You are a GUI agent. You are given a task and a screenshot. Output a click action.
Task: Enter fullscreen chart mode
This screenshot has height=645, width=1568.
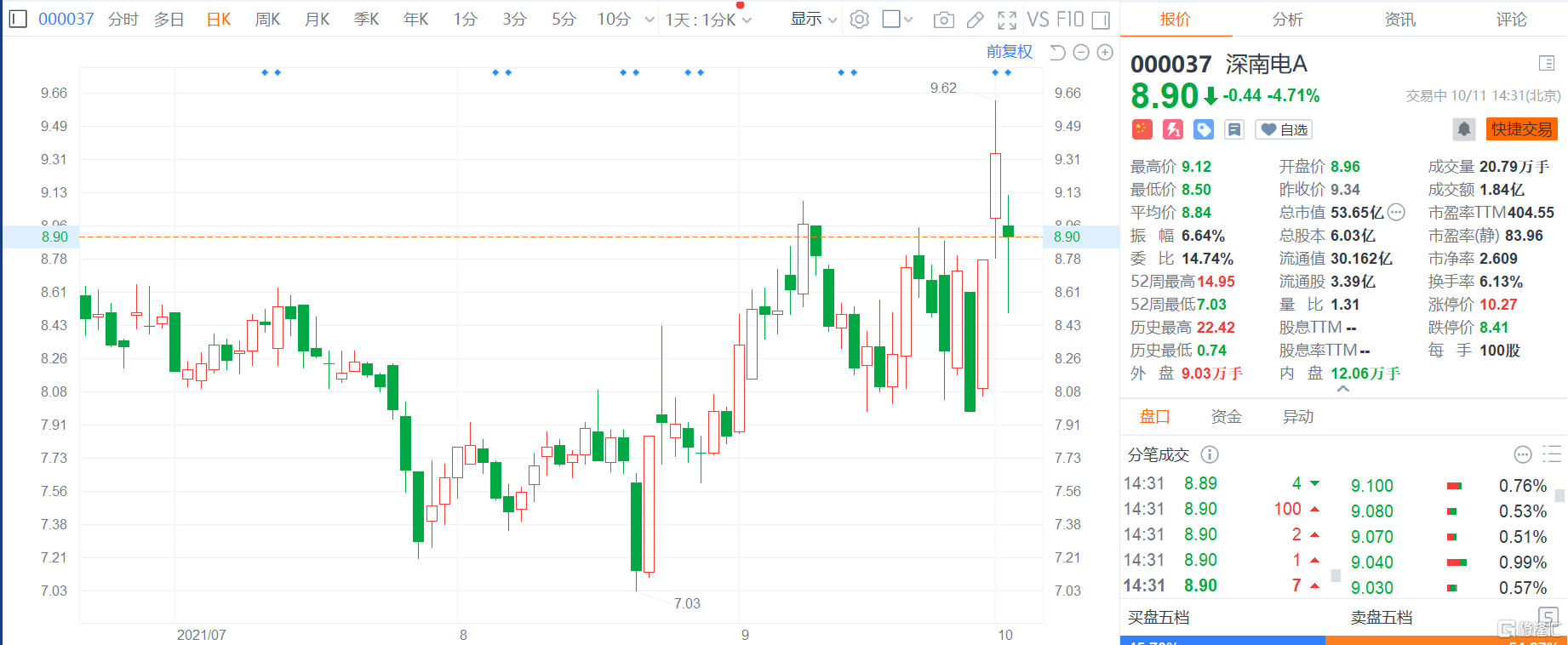pos(1007,20)
